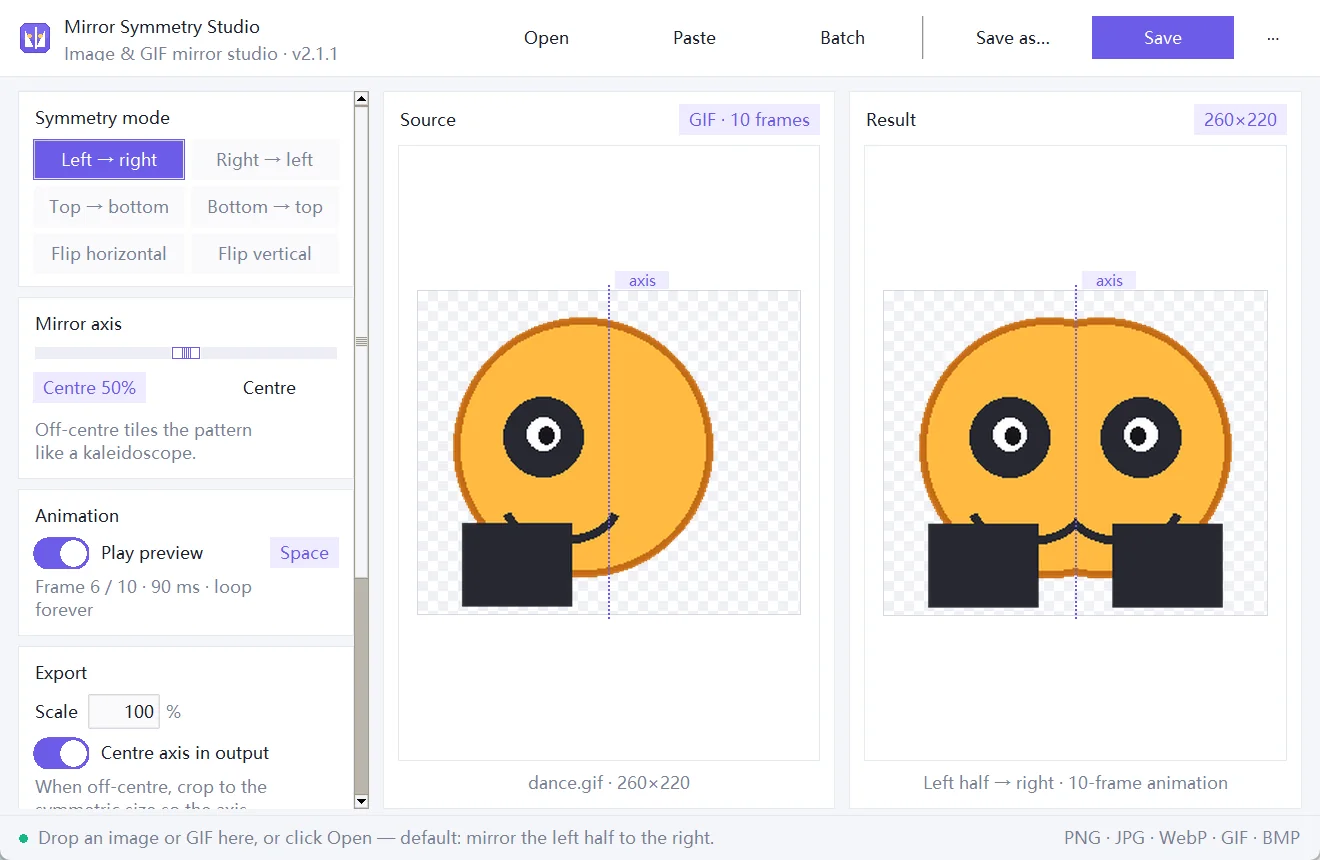
Task: Click the Animation section heading
Action: pyautogui.click(x=77, y=516)
